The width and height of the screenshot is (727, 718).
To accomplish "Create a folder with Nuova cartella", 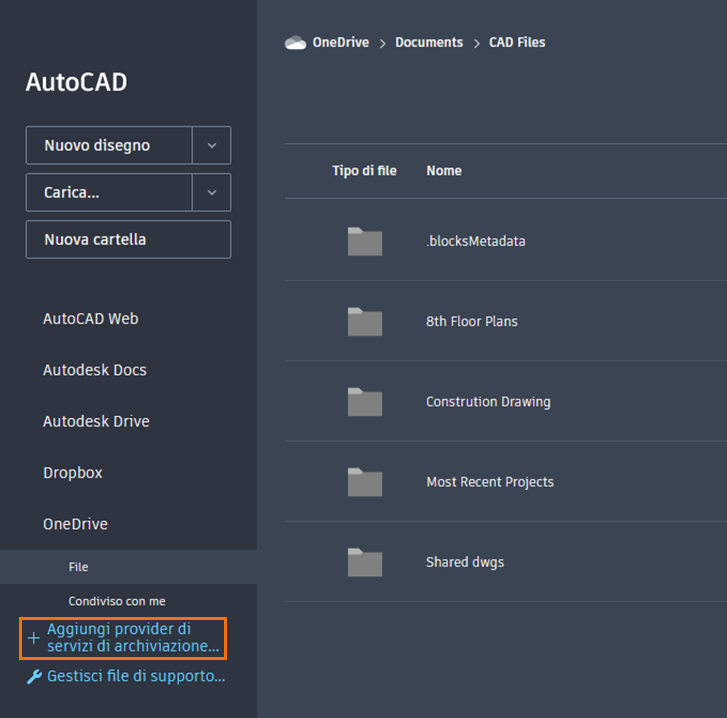I will (128, 240).
